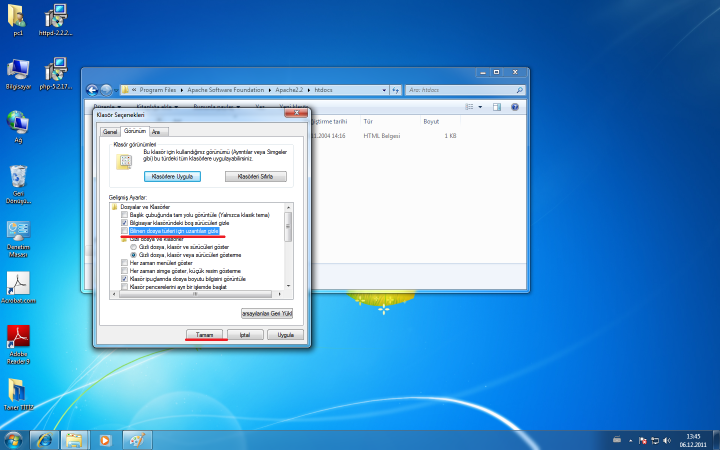Switch to the Ara tab
The image size is (720, 450).
click(157, 131)
